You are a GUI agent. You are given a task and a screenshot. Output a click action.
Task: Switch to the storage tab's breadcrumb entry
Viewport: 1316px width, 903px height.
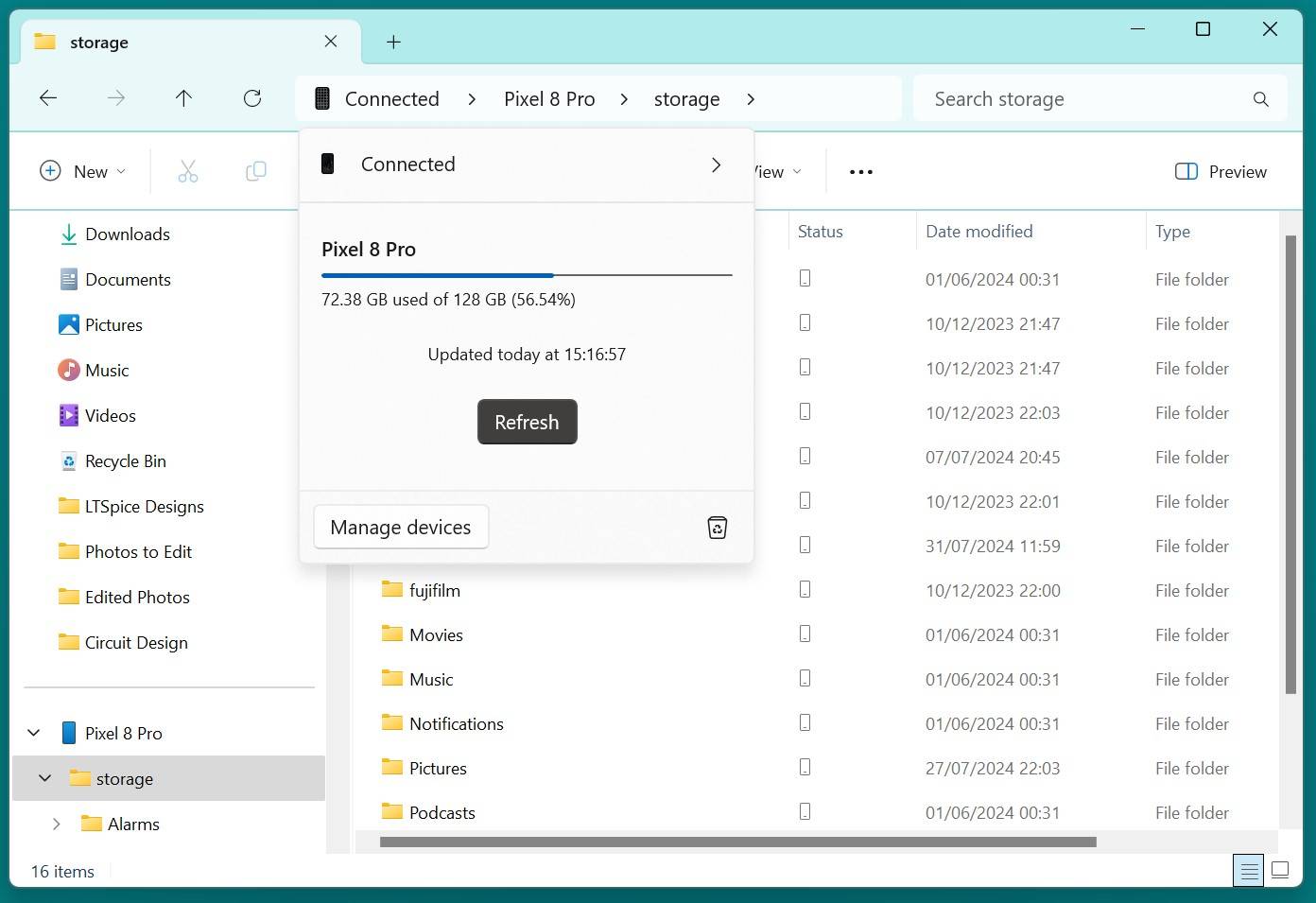tap(687, 98)
